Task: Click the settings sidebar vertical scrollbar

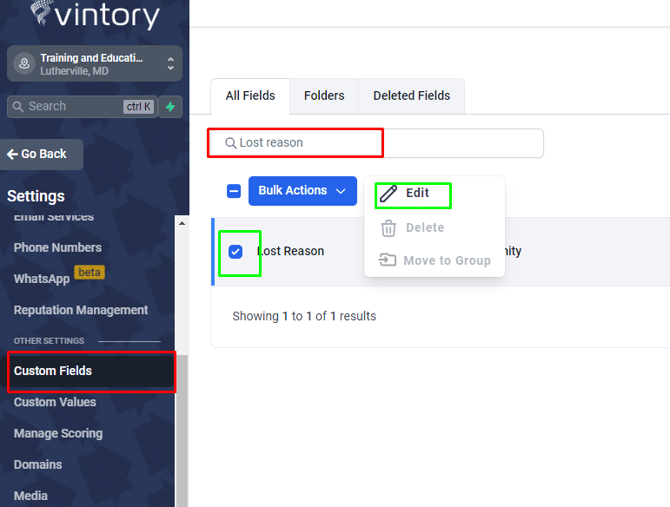Action: click(x=181, y=350)
